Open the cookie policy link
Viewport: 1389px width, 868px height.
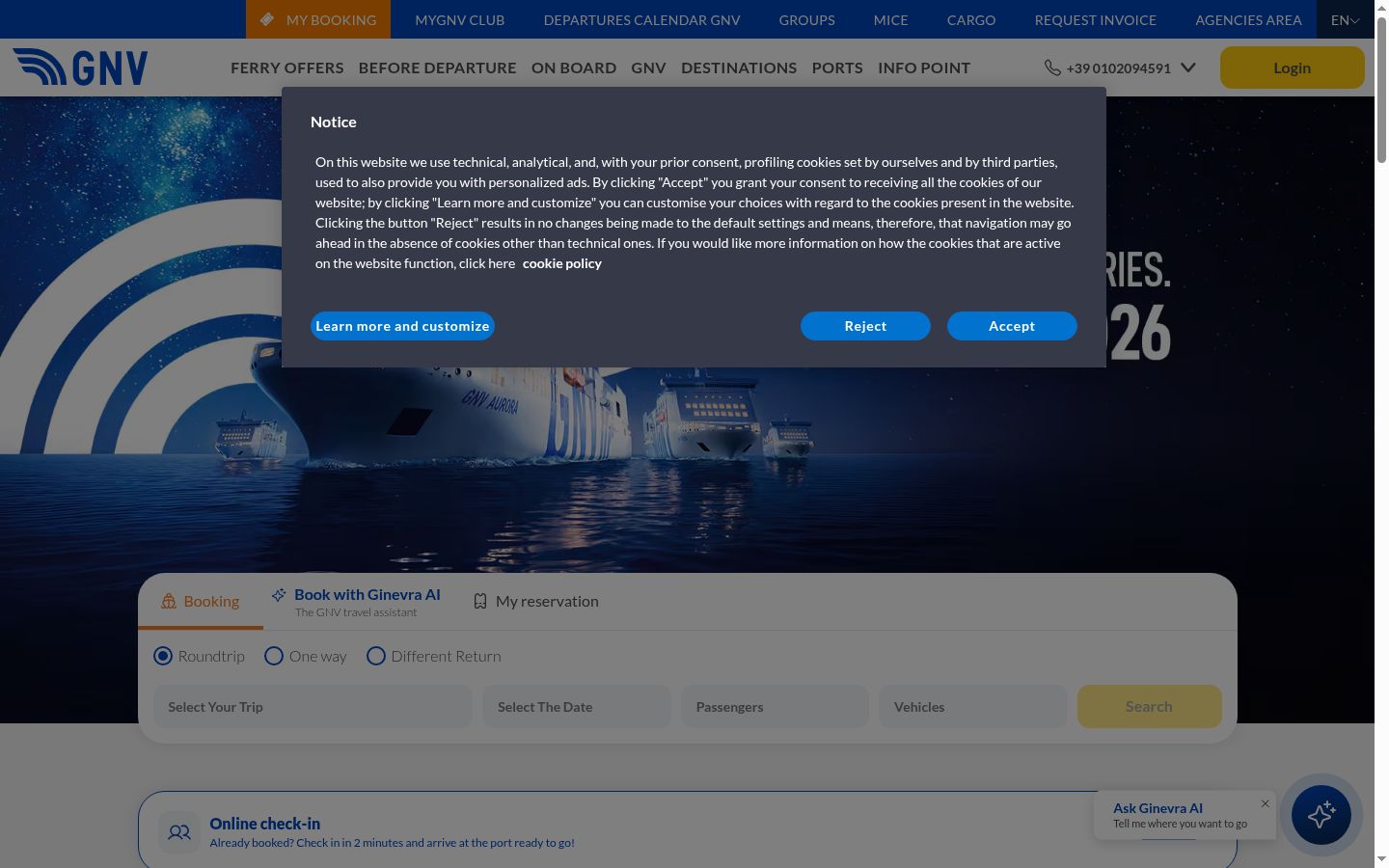[562, 263]
